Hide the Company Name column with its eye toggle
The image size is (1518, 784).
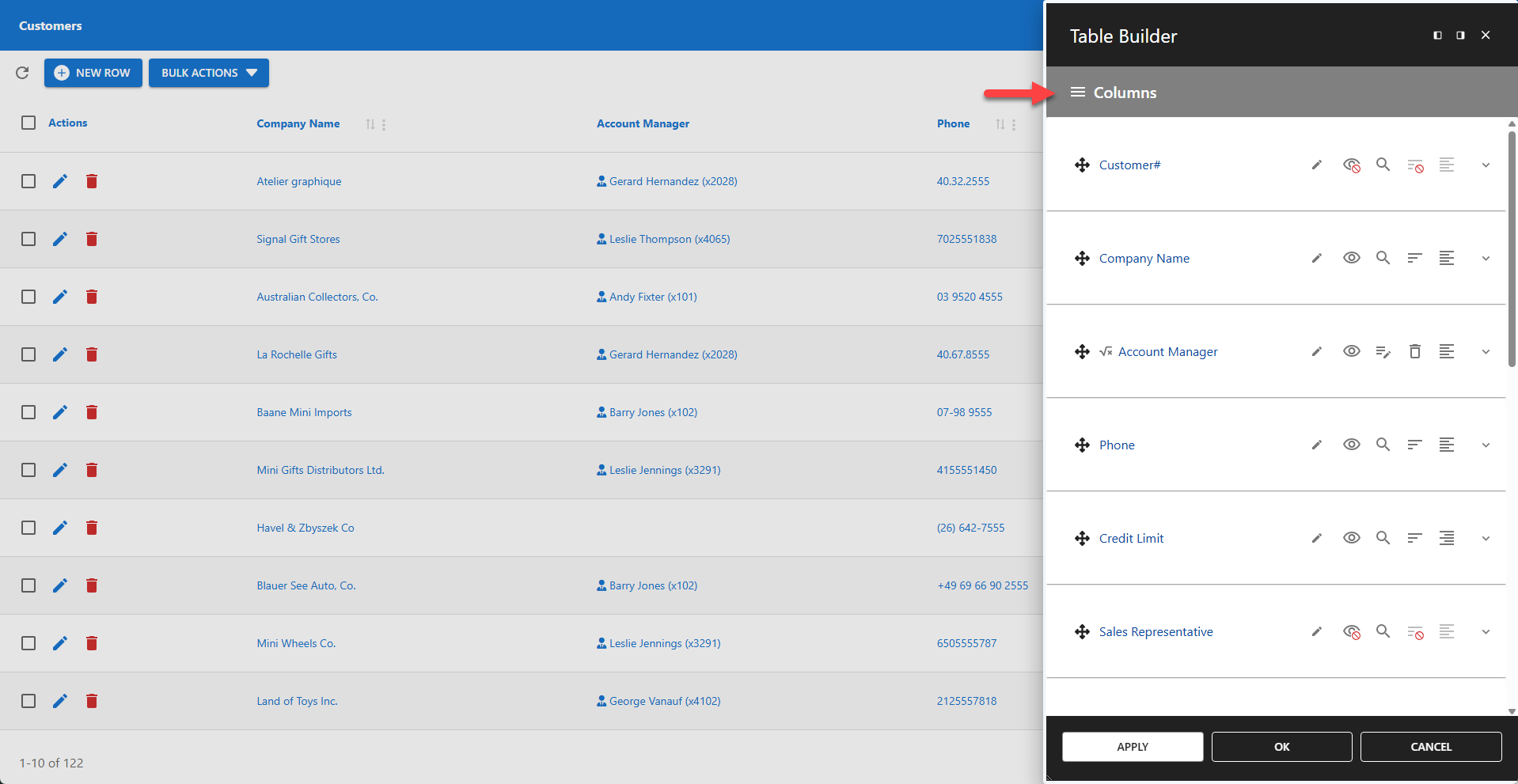pyautogui.click(x=1351, y=258)
